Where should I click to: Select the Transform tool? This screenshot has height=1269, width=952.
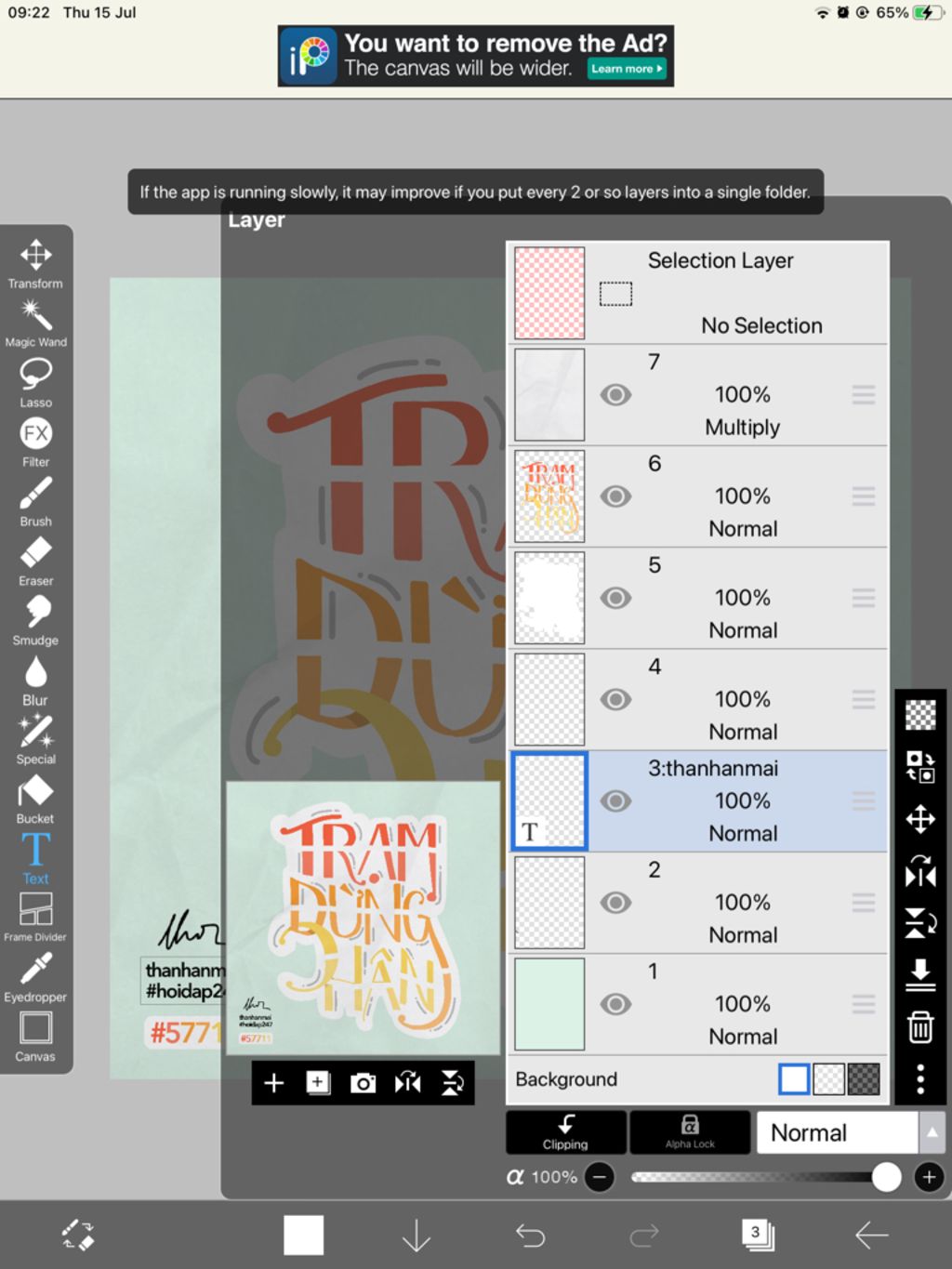35,263
